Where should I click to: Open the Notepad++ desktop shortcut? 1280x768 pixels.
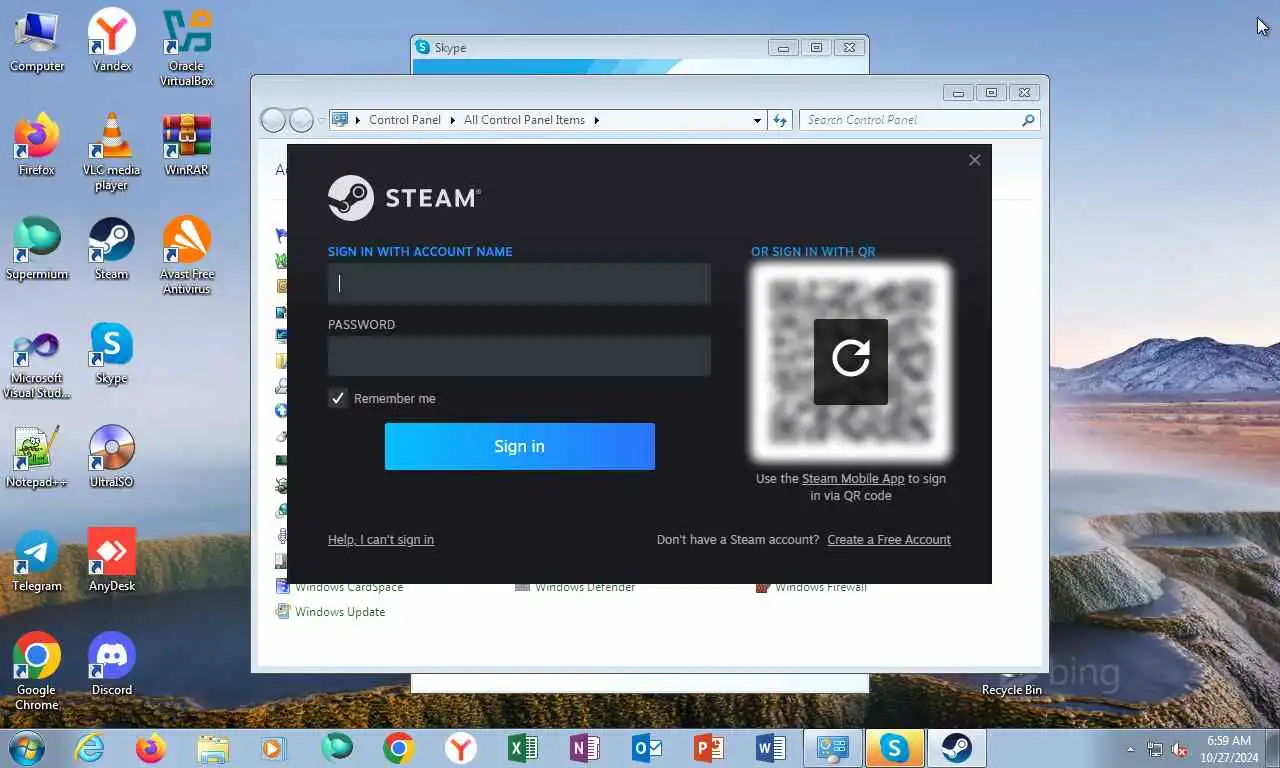tap(37, 457)
